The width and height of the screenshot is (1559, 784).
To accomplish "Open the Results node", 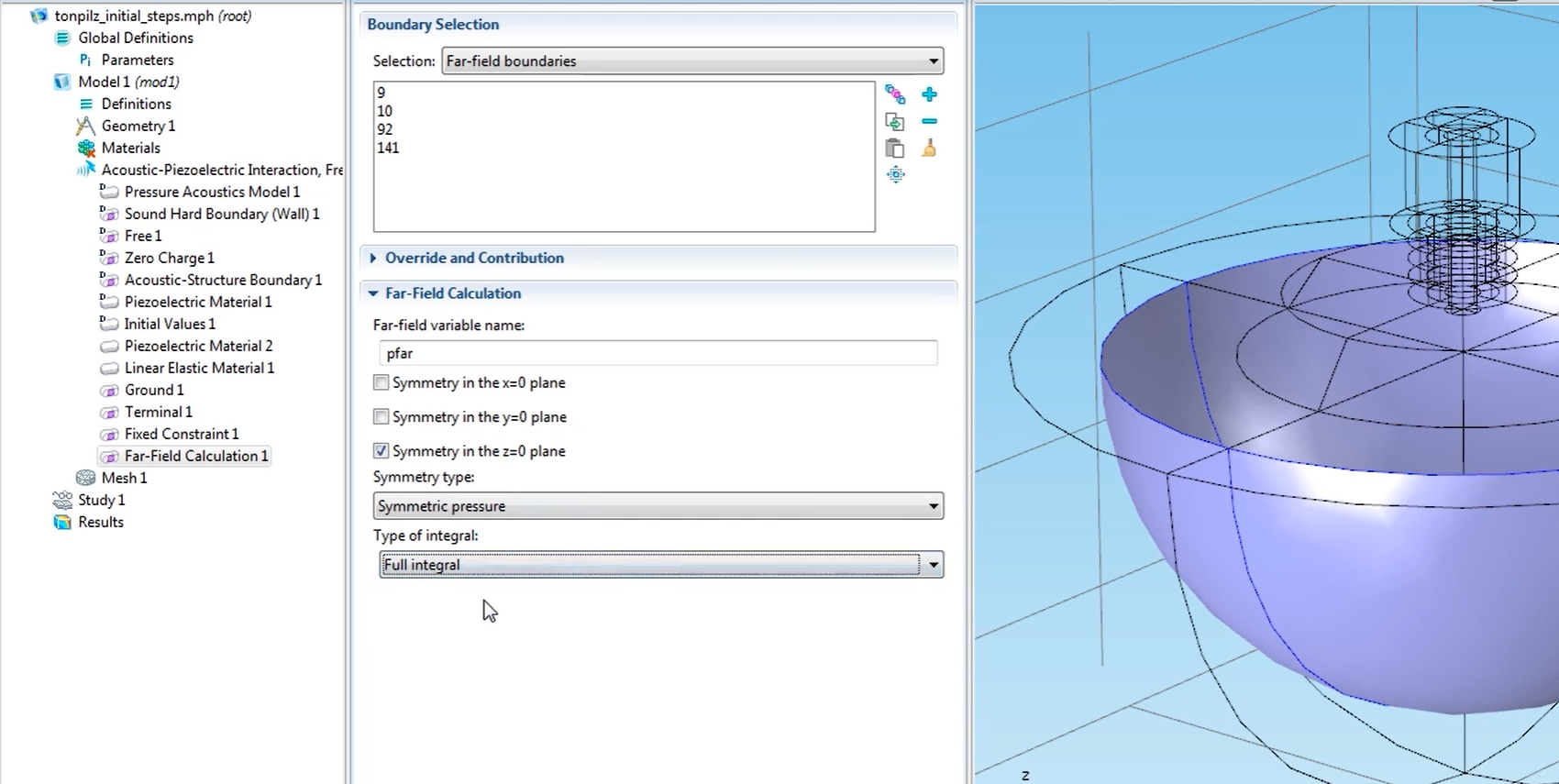I will pos(101,522).
